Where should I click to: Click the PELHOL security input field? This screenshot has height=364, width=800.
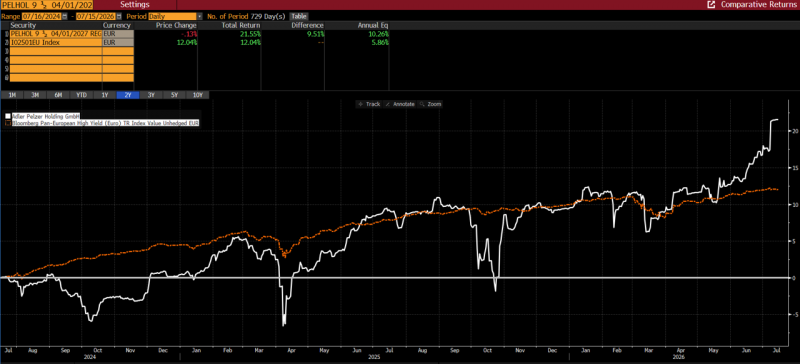coord(55,34)
